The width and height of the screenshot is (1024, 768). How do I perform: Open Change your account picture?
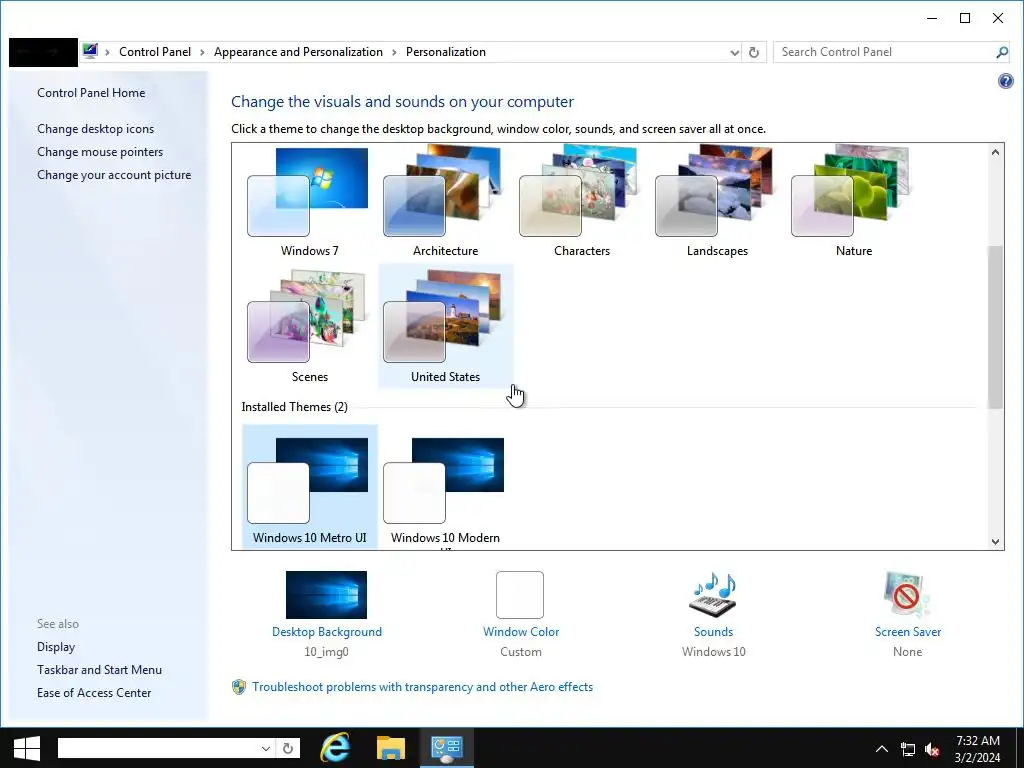pos(114,174)
